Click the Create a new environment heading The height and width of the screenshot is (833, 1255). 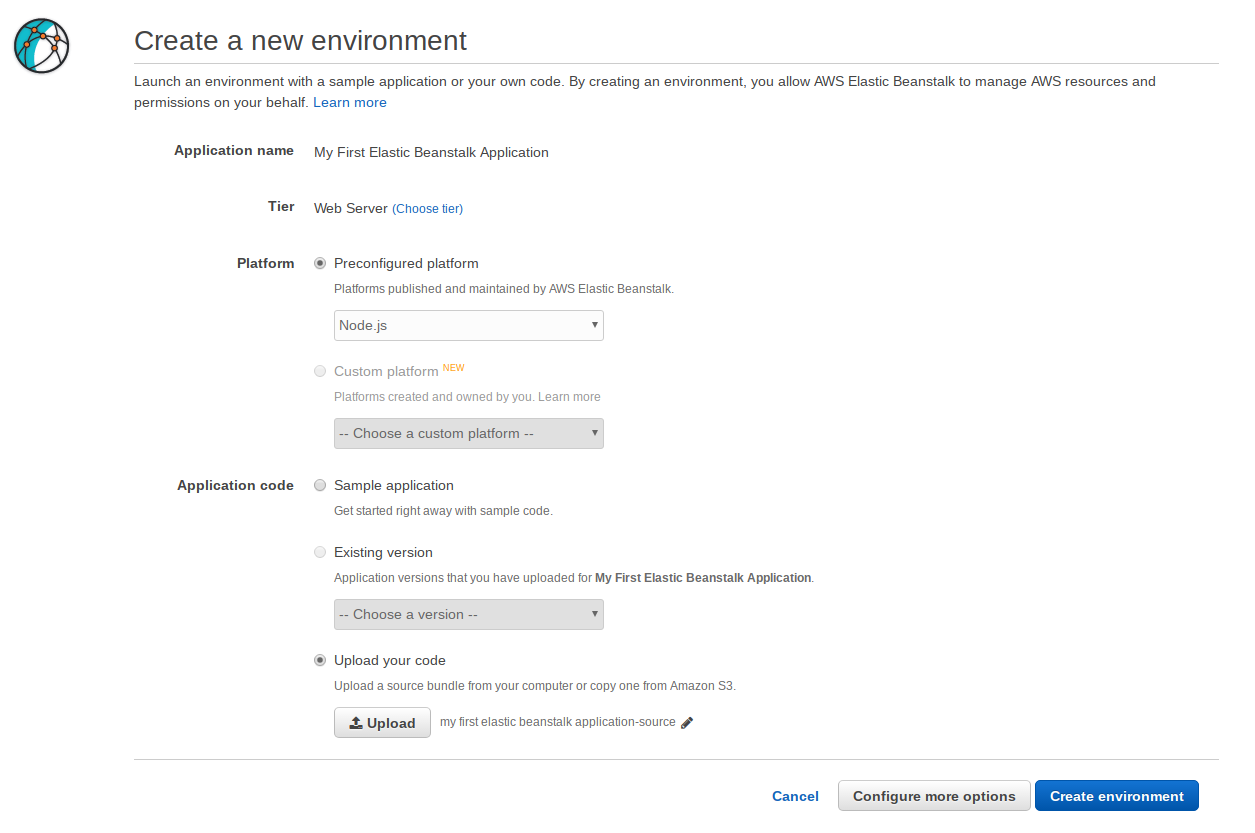pyautogui.click(x=300, y=40)
